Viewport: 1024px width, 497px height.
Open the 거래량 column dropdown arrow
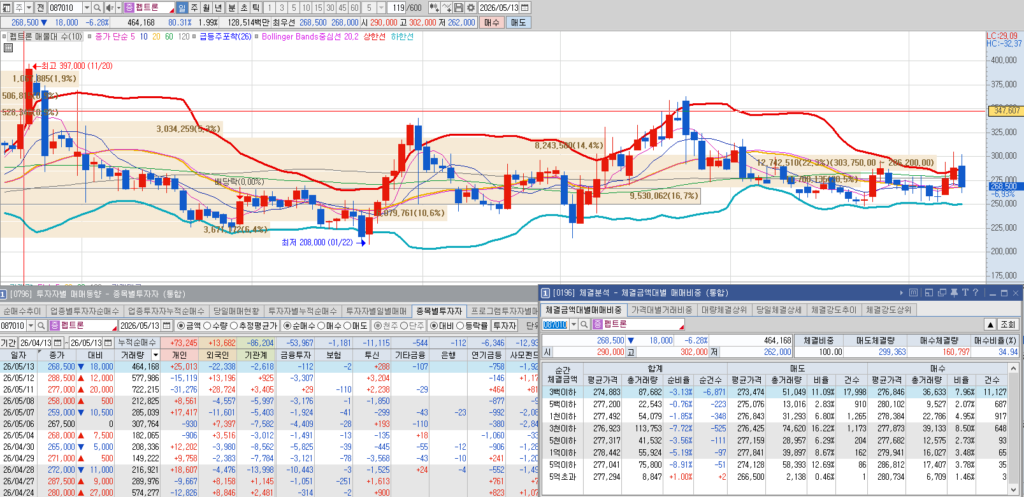(x=155, y=355)
